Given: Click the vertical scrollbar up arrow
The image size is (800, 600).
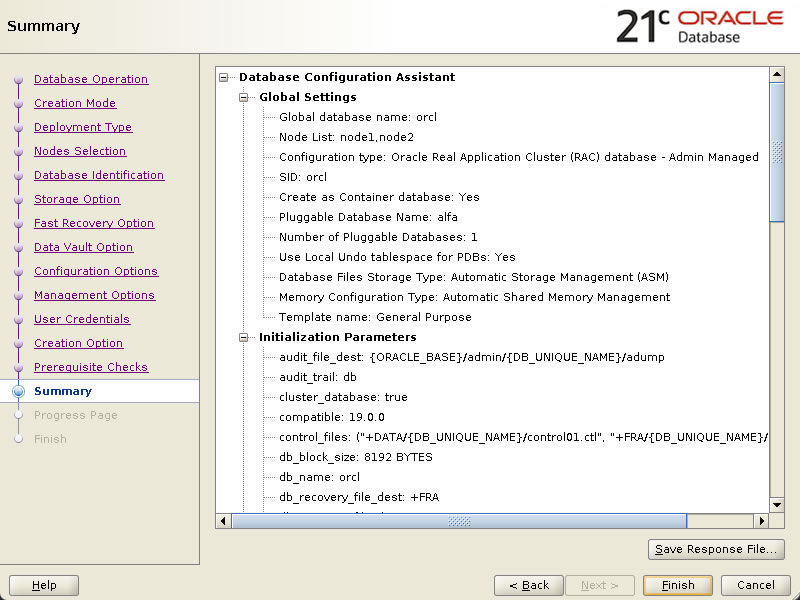Looking at the screenshot, I should click(777, 74).
